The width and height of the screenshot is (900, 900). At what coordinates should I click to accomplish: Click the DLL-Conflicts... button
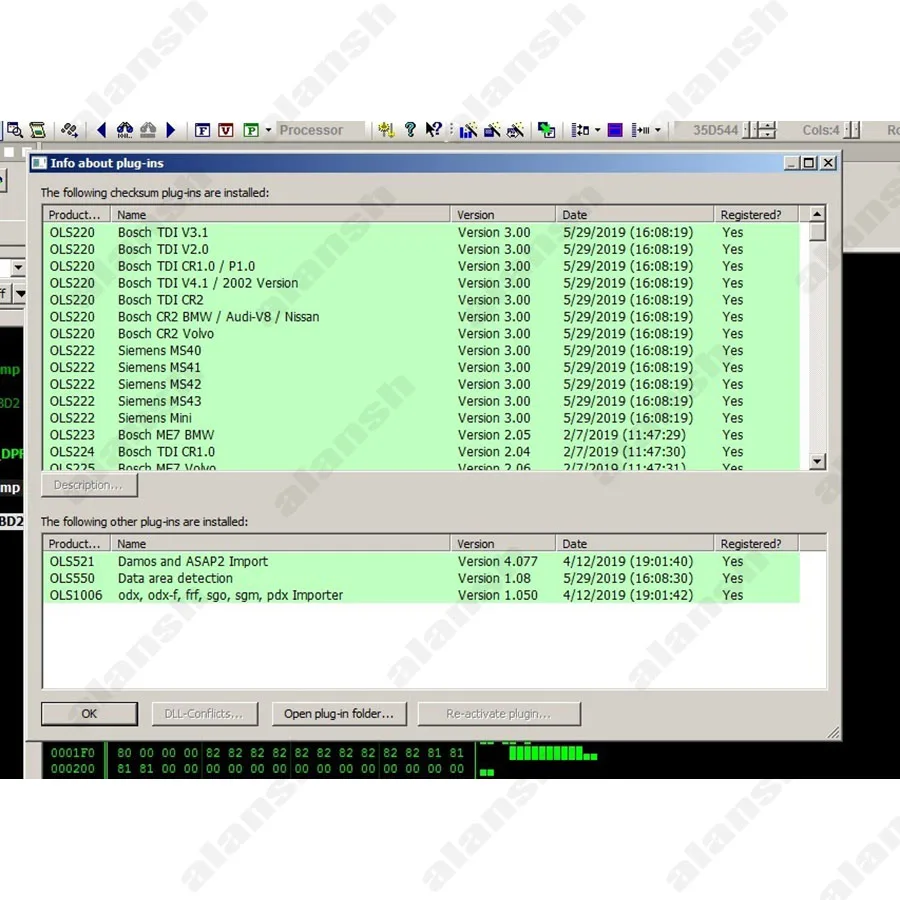tap(204, 713)
